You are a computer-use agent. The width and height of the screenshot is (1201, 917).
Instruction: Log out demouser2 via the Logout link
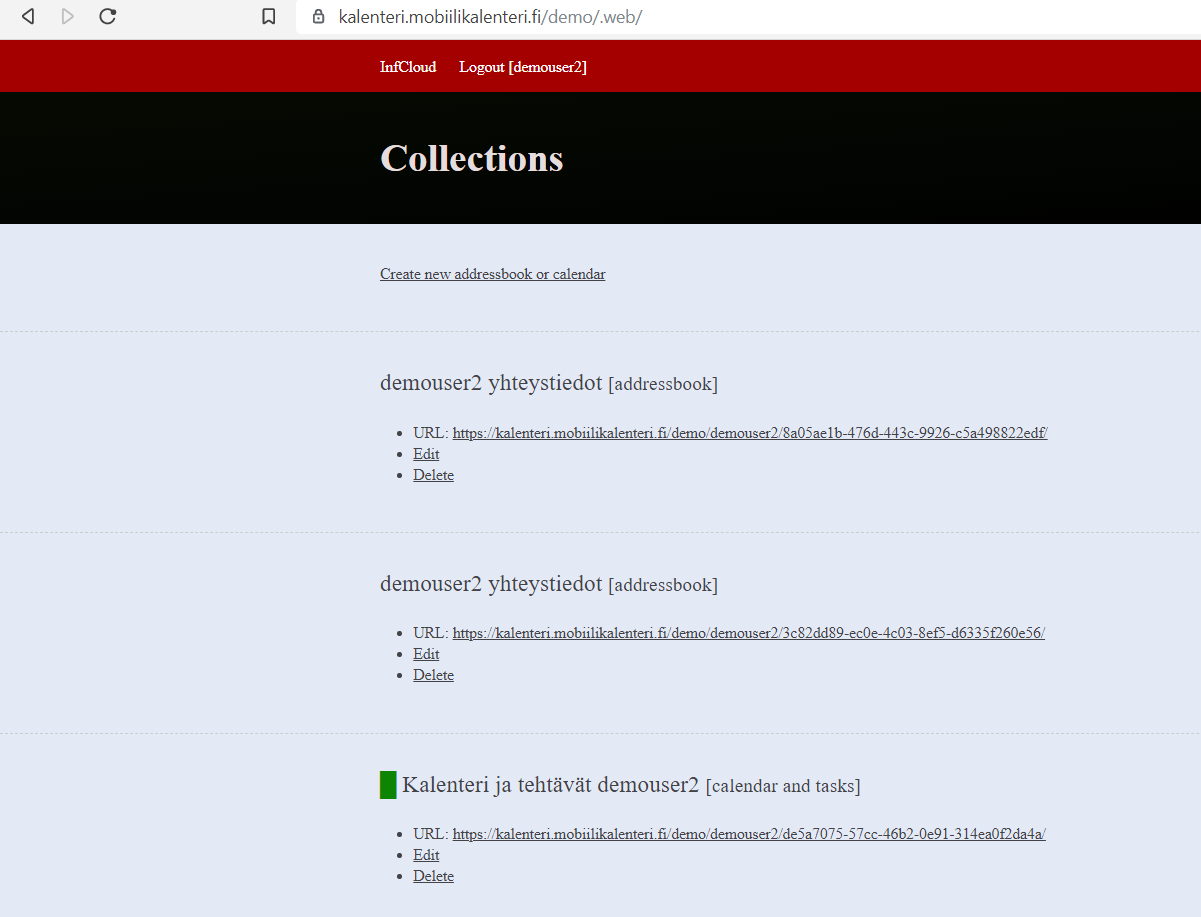pos(522,67)
